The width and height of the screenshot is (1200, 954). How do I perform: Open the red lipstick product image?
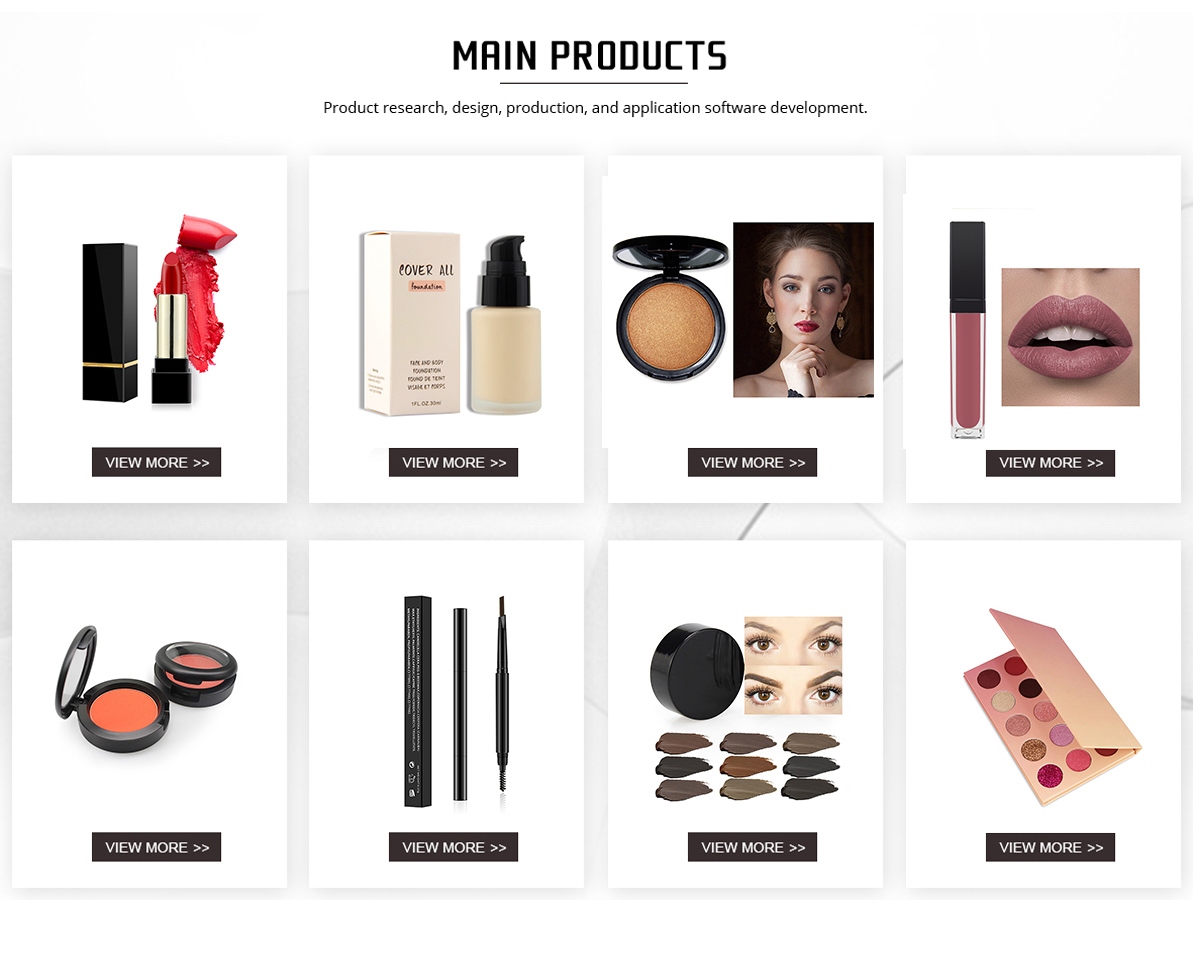tap(159, 310)
